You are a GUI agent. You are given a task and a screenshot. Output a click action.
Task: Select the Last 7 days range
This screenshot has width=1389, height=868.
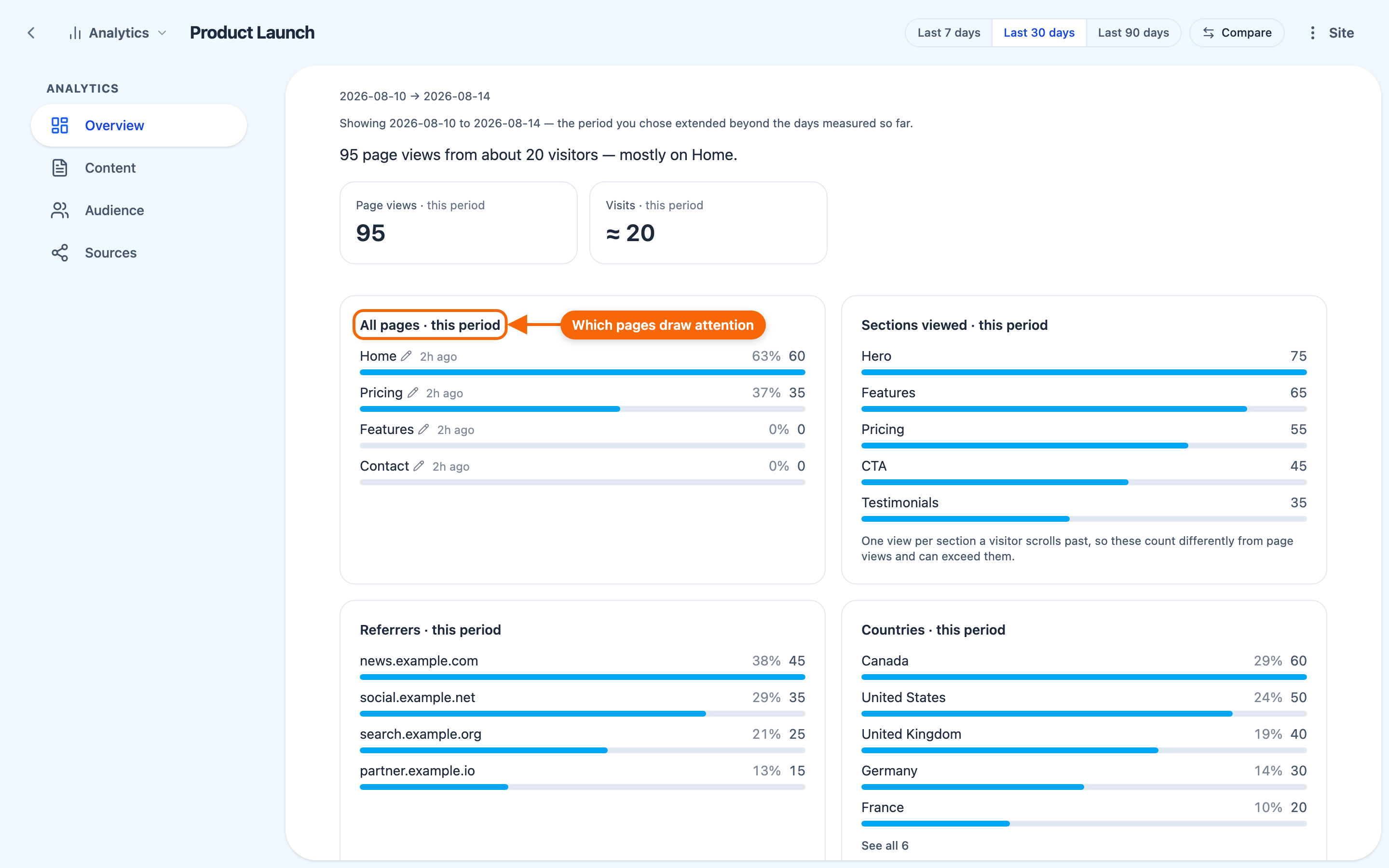coord(948,33)
